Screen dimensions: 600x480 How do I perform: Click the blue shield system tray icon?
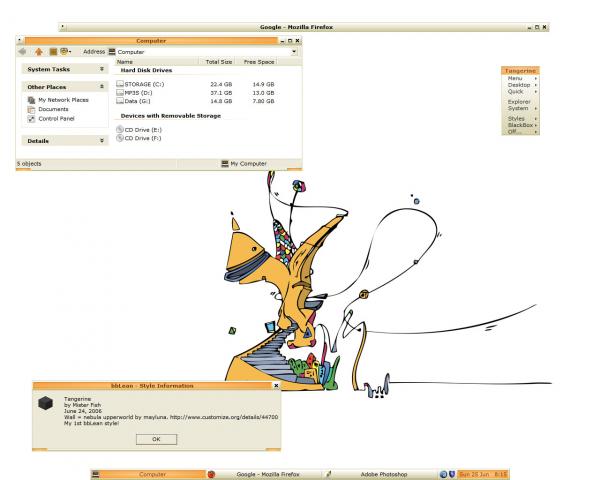[452, 474]
